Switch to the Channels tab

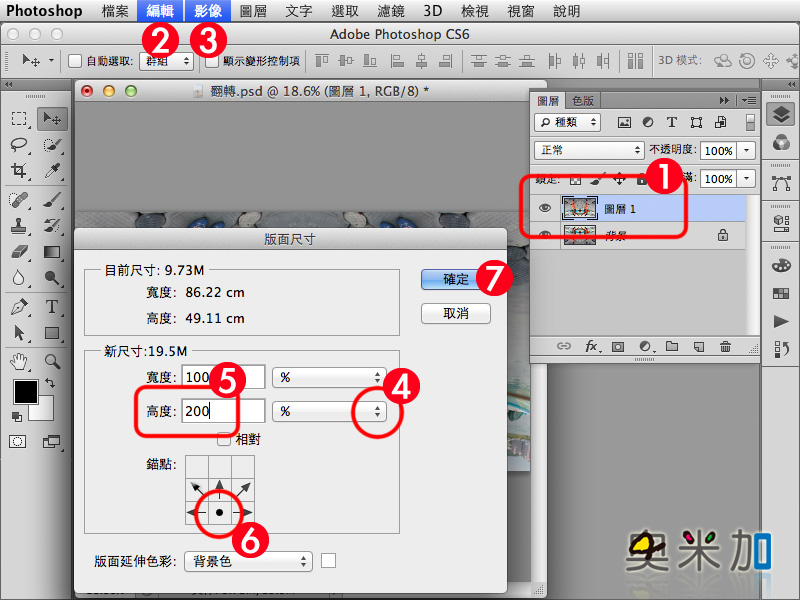pos(582,101)
